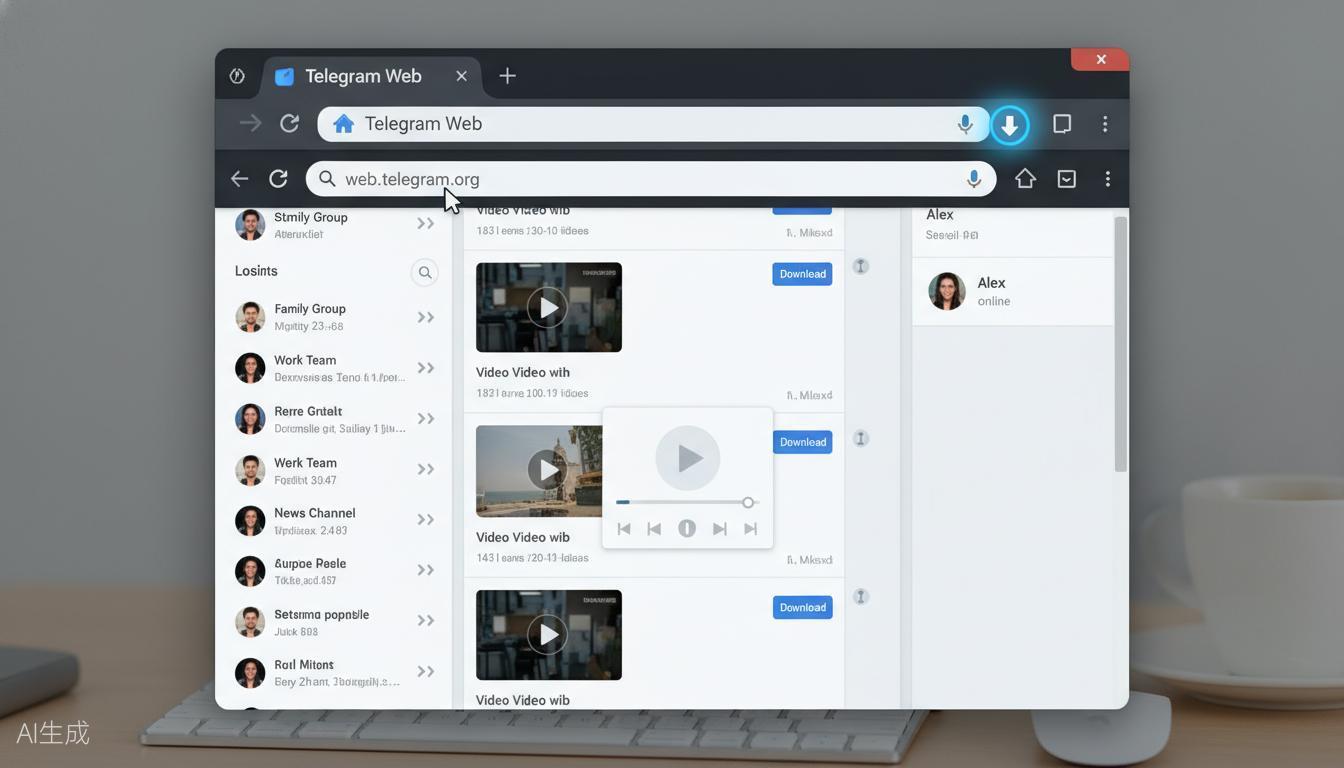
Task: Click the right panel vertical scrollbar
Action: point(1121,344)
